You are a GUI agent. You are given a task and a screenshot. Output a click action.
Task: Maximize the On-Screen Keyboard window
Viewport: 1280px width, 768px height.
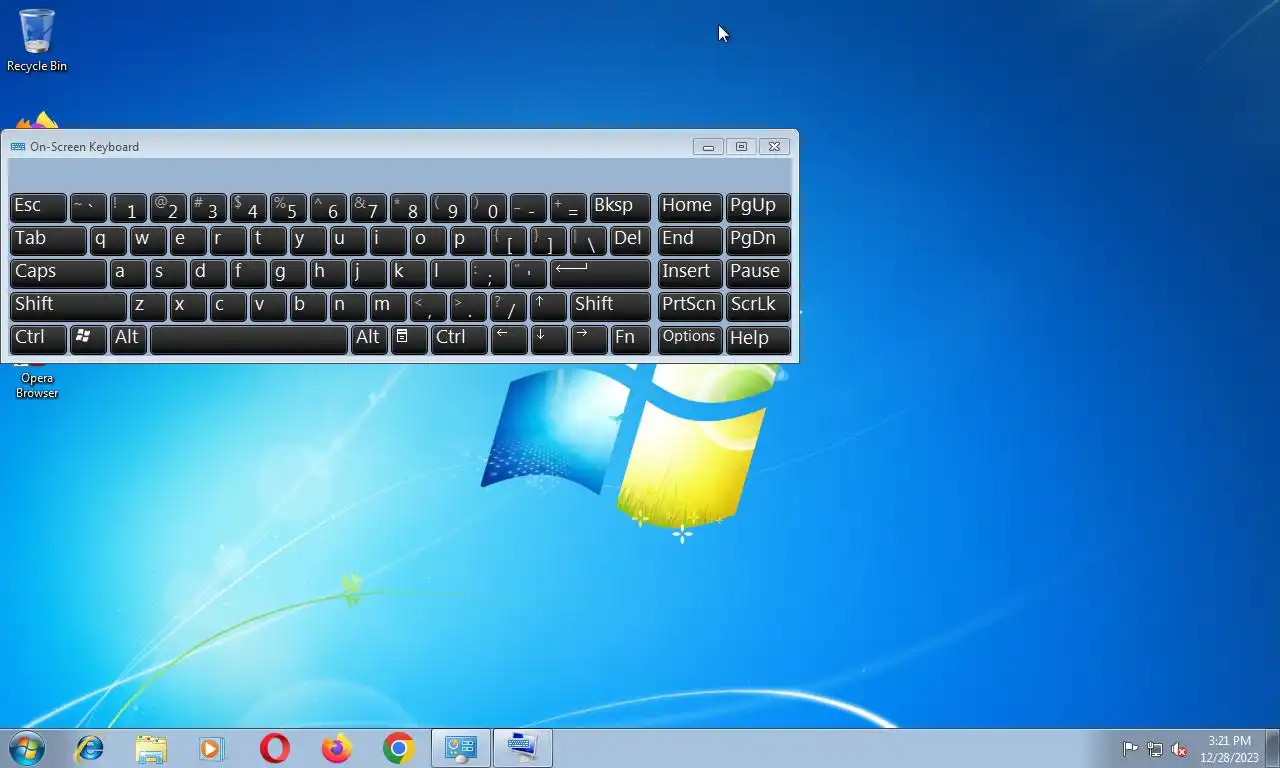(741, 147)
